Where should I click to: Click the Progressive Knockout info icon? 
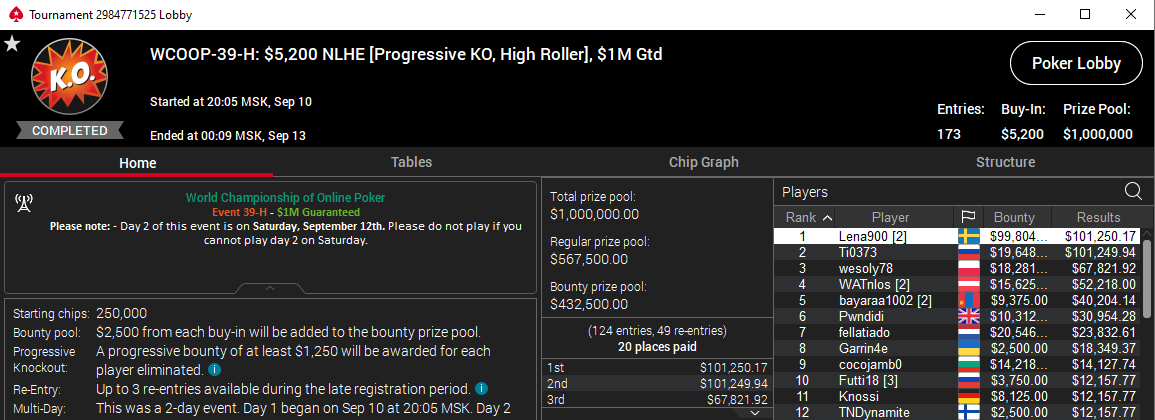(214, 369)
